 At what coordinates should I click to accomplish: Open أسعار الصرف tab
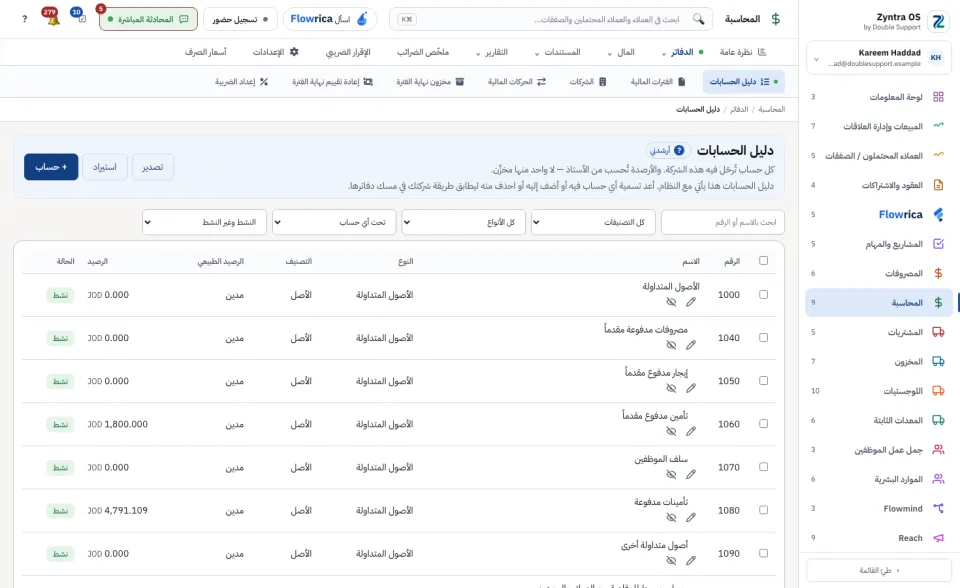206,52
